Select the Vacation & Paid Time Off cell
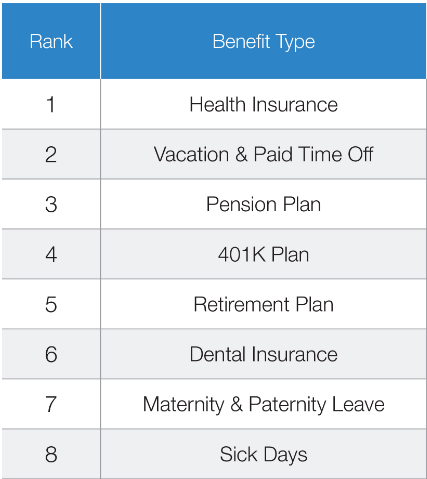427x479 pixels. click(263, 154)
